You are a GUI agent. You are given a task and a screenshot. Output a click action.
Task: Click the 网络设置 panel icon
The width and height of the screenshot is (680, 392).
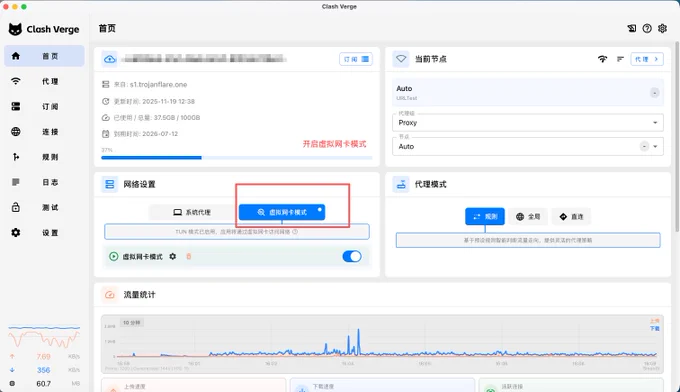(110, 184)
